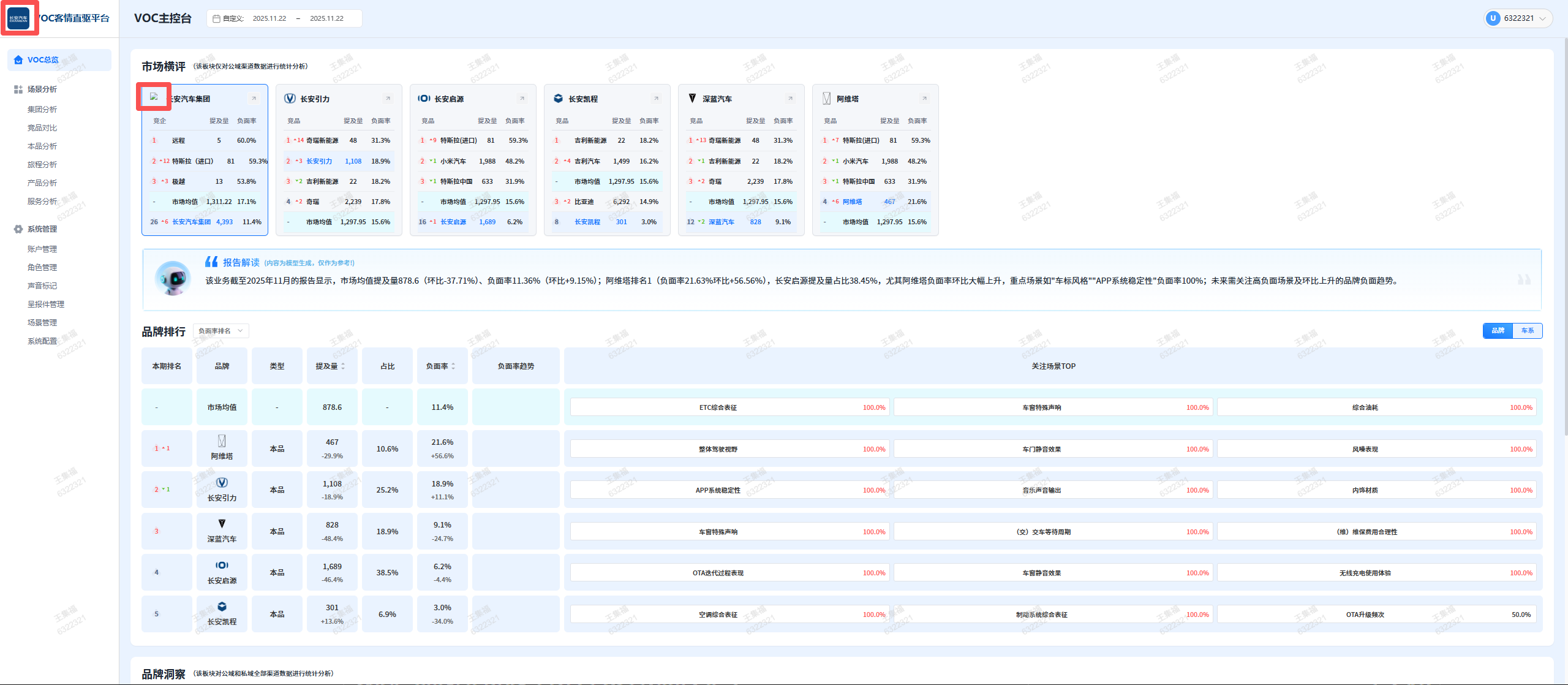This screenshot has height=685, width=1568.
Task: Click the Changan logo in header
Action: click(18, 18)
